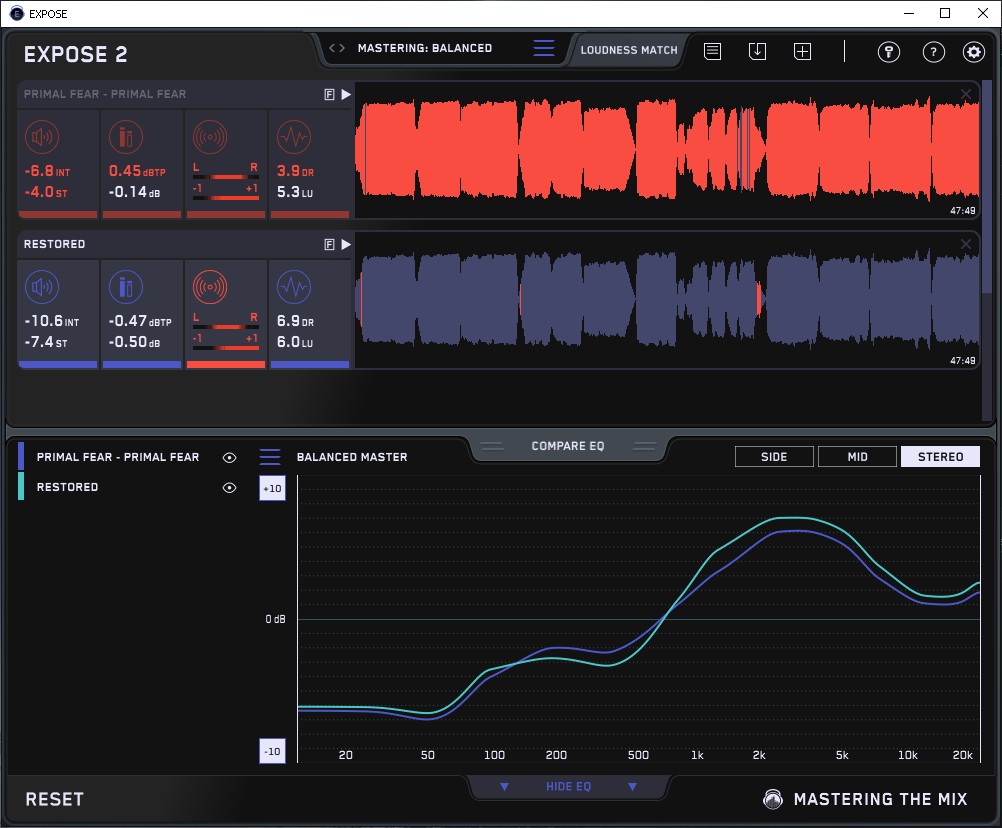Open the Balanced Master reference curve menu
Viewport: 1002px width, 828px height.
coord(270,457)
